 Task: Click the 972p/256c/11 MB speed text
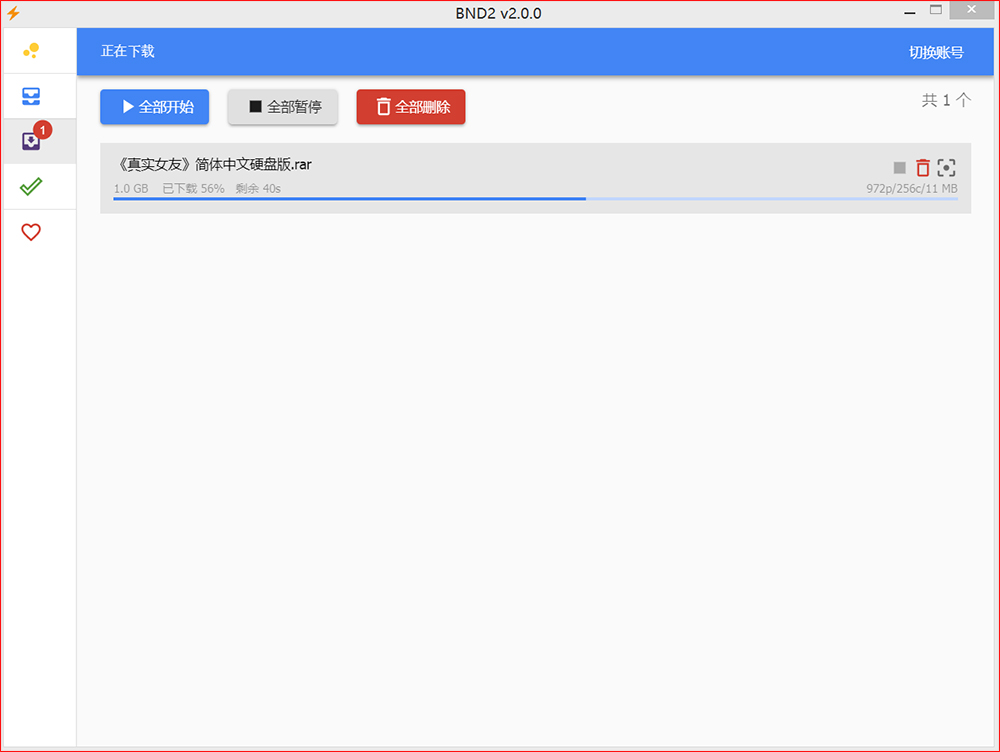pos(911,188)
